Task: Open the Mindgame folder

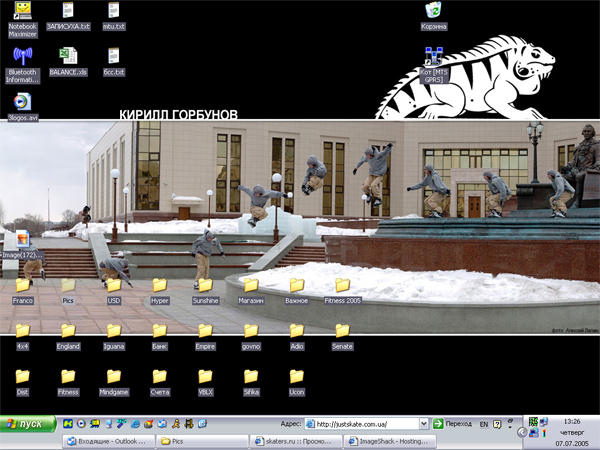Action: tap(114, 377)
